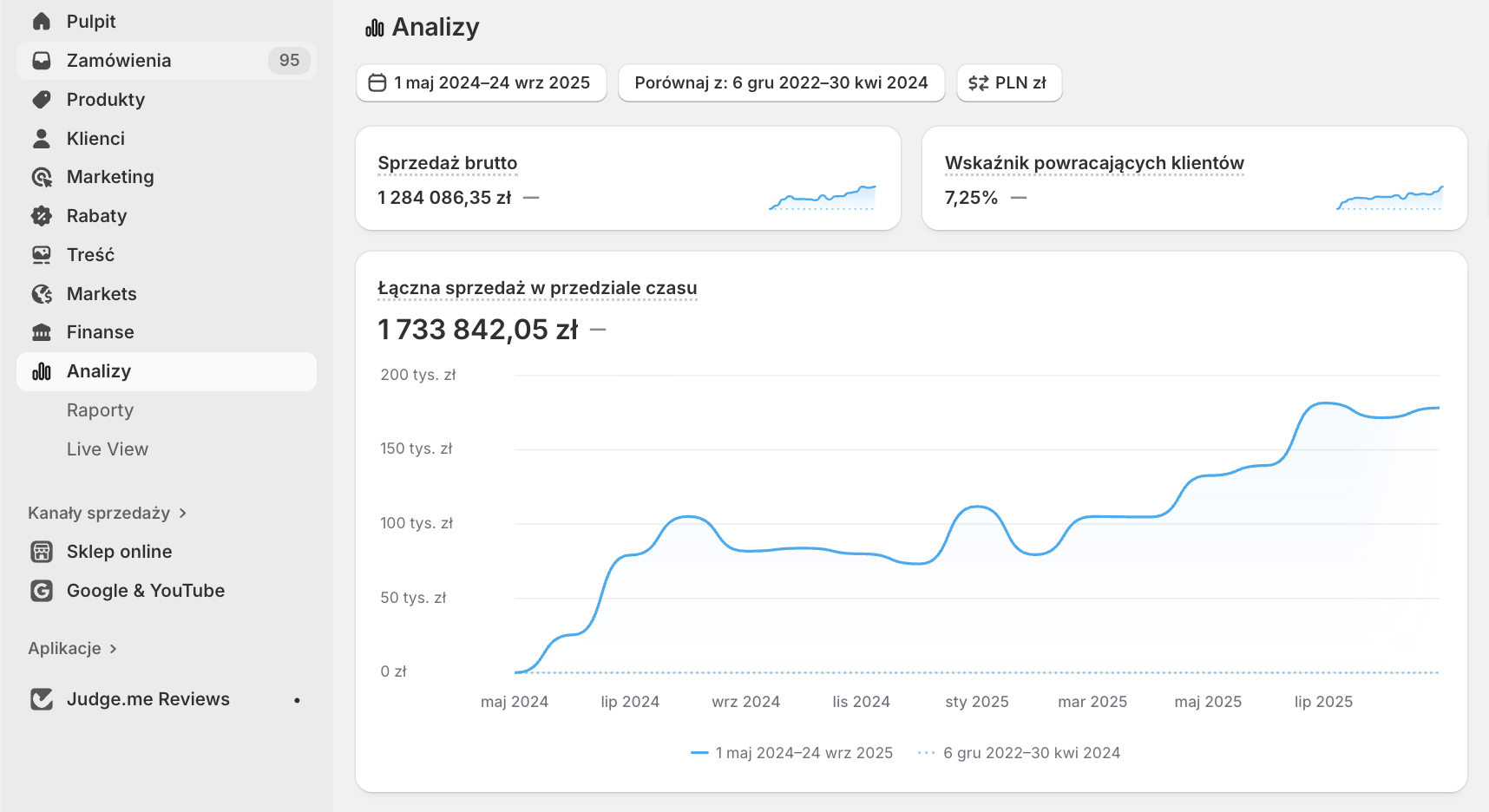Open the Rabaty section
This screenshot has width=1489, height=812.
[166, 216]
